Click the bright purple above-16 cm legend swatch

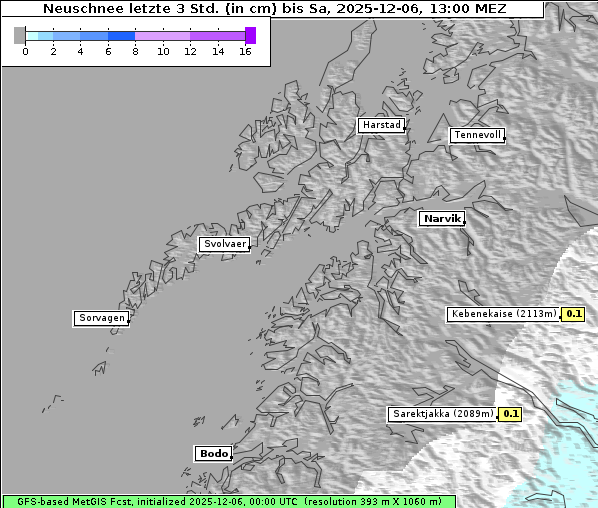coord(251,35)
